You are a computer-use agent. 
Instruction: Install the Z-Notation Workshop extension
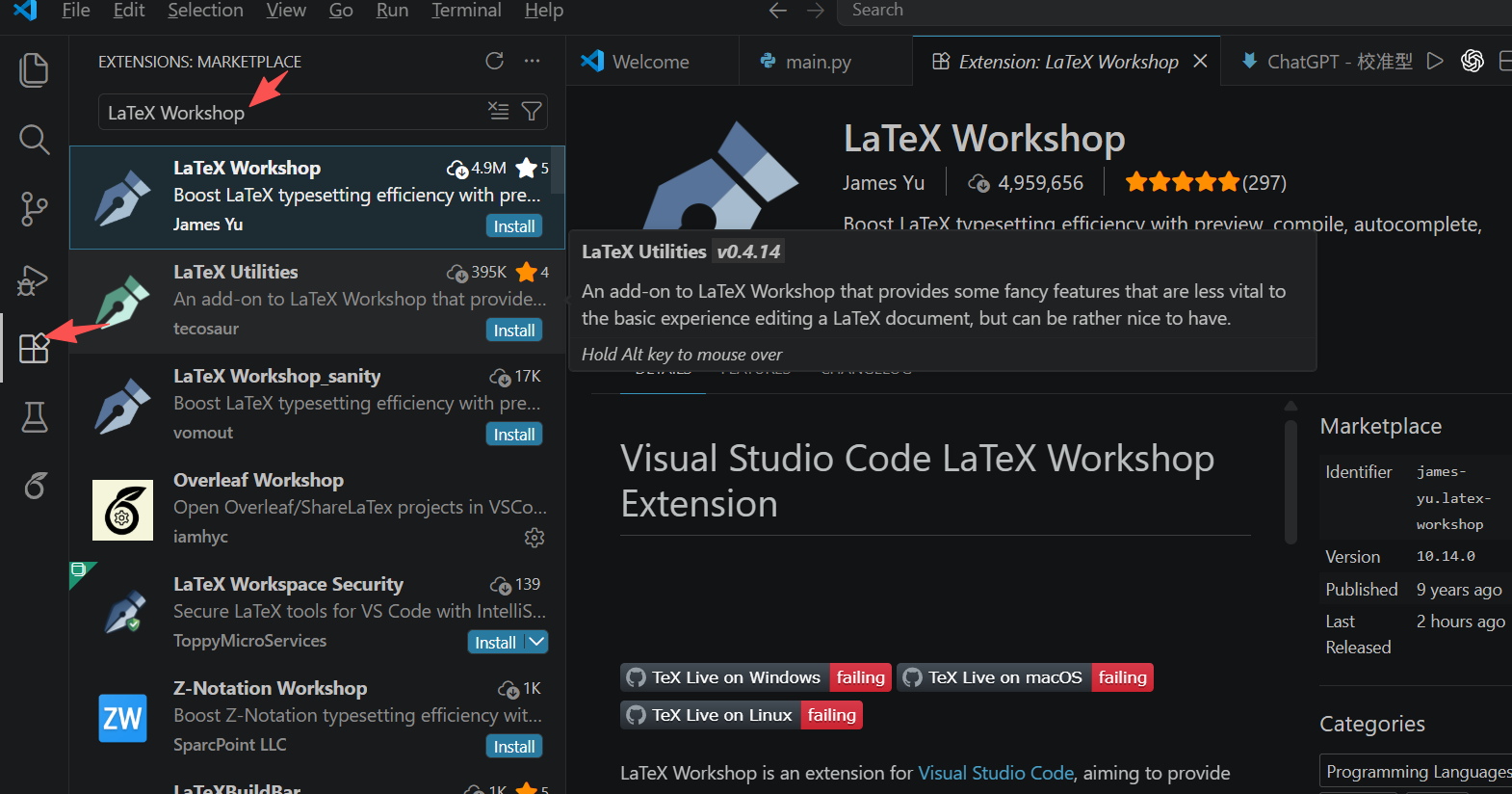point(514,747)
